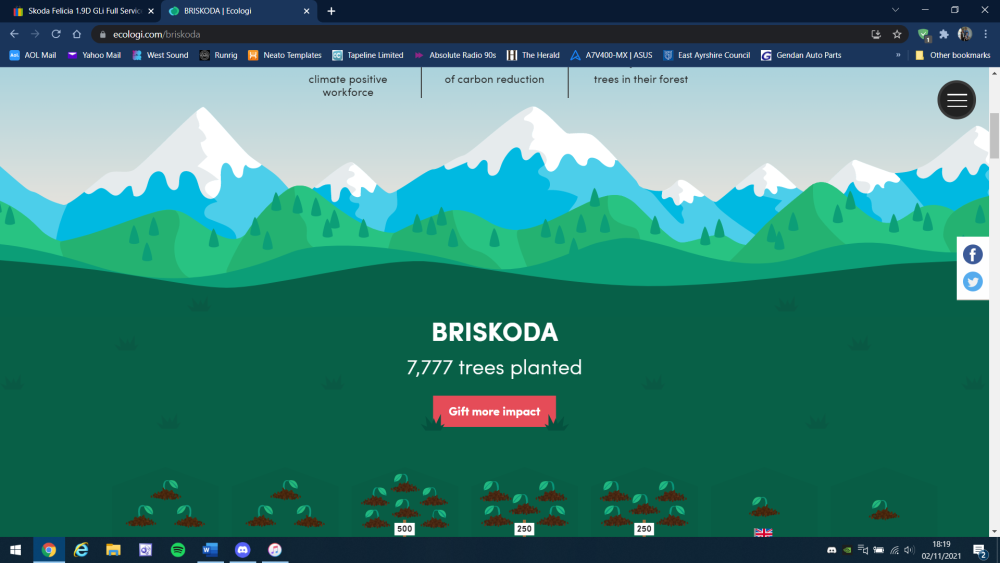
Task: Click the install app icon in address bar
Action: pos(876,34)
